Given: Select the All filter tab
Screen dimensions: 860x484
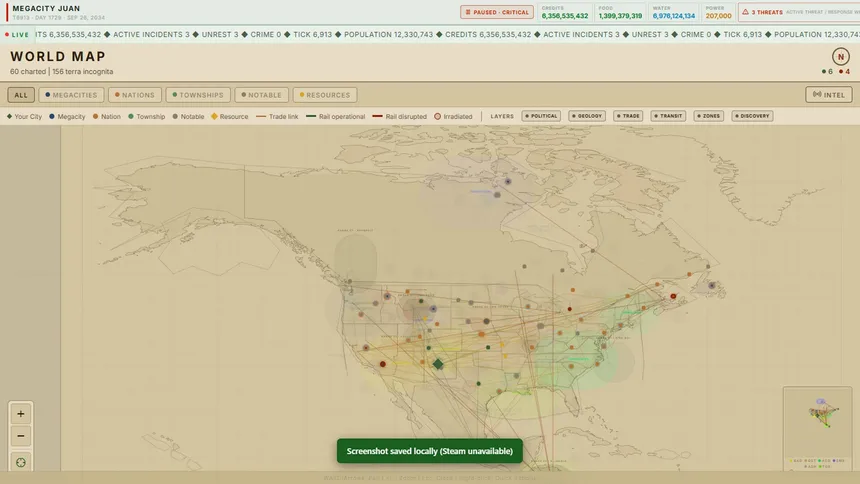Looking at the screenshot, I should 21,95.
